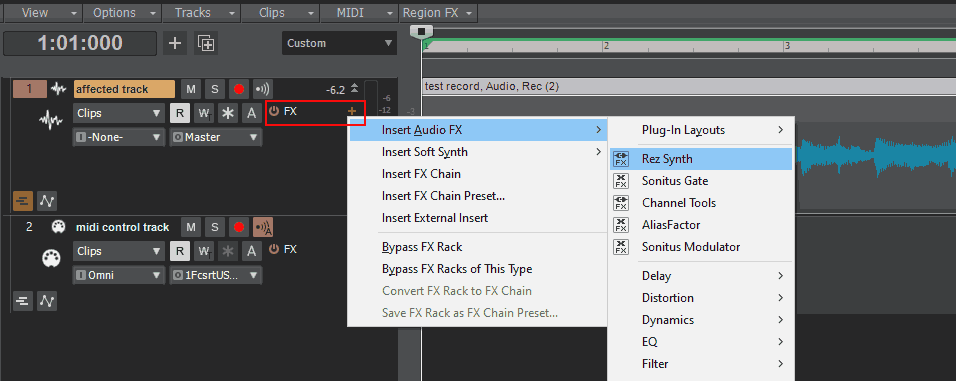Expand the Plug-In Layouts submenu
The image size is (956, 381).
(701, 130)
